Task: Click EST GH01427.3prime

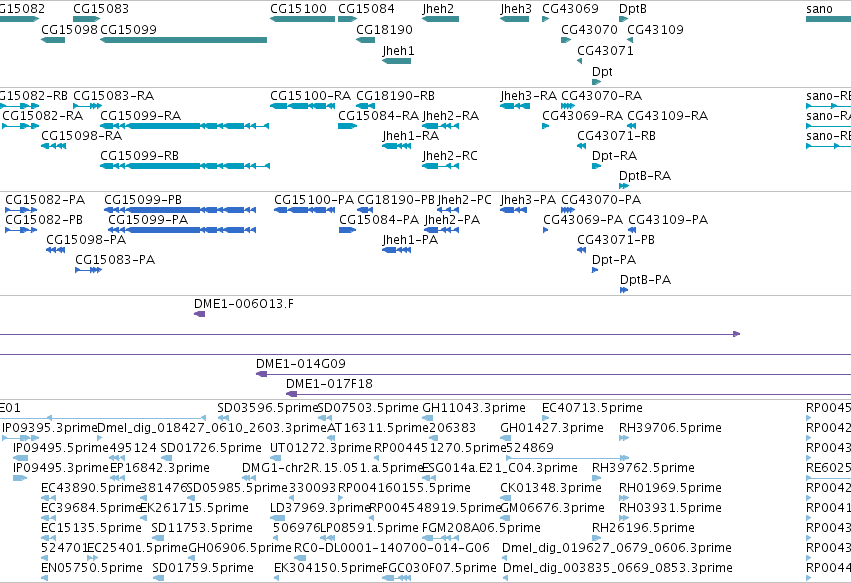Action: pyautogui.click(x=506, y=438)
